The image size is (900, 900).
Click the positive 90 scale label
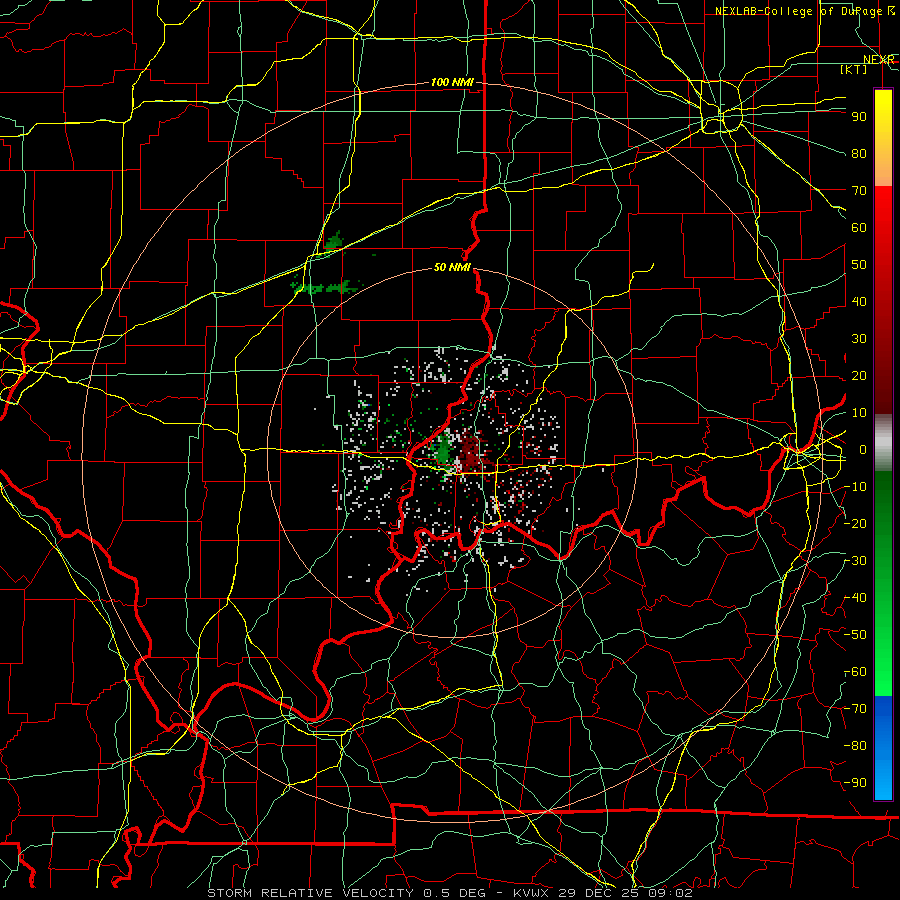(859, 117)
